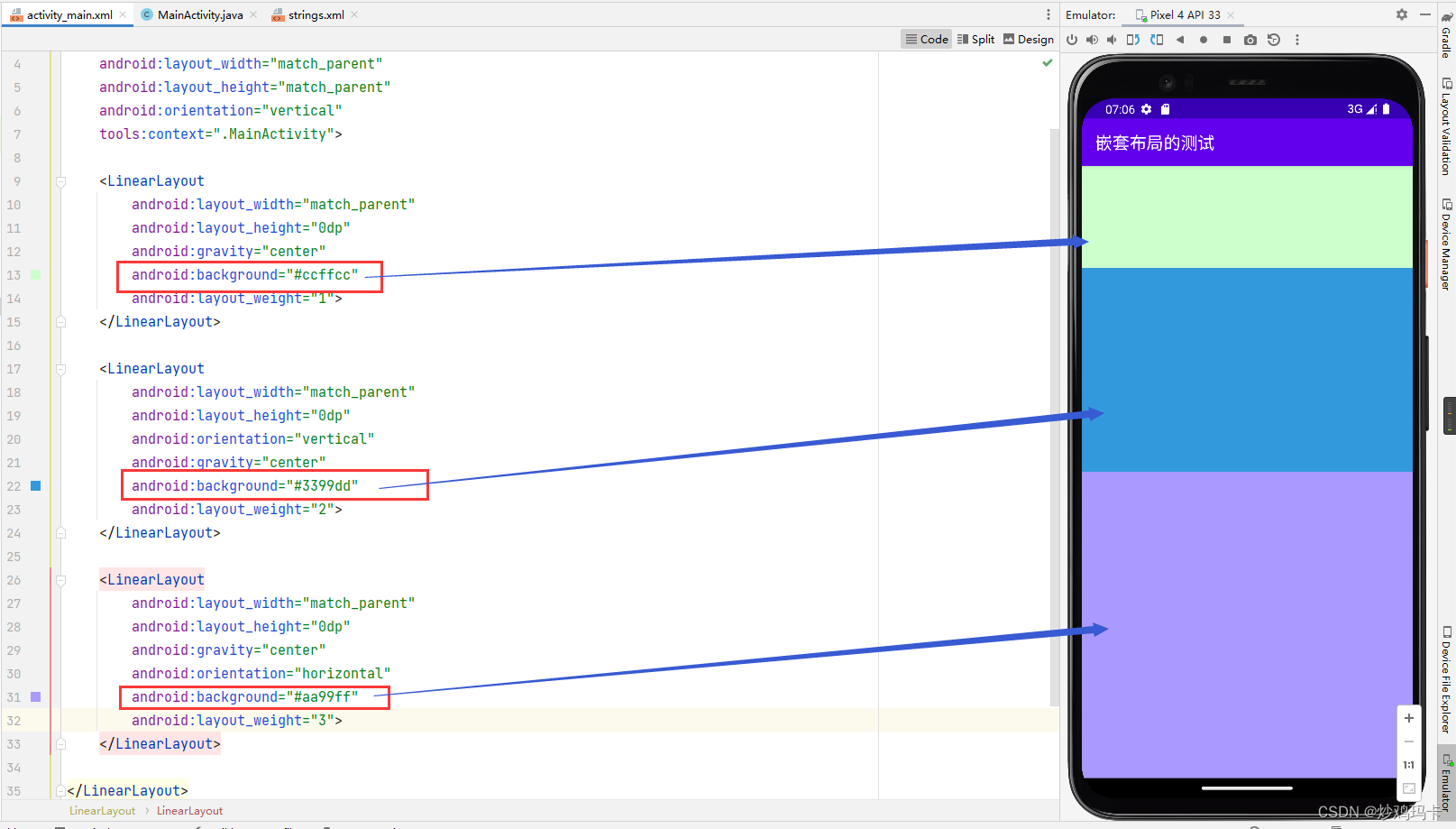
Task: Click the emulator Home circle icon
Action: [1204, 40]
